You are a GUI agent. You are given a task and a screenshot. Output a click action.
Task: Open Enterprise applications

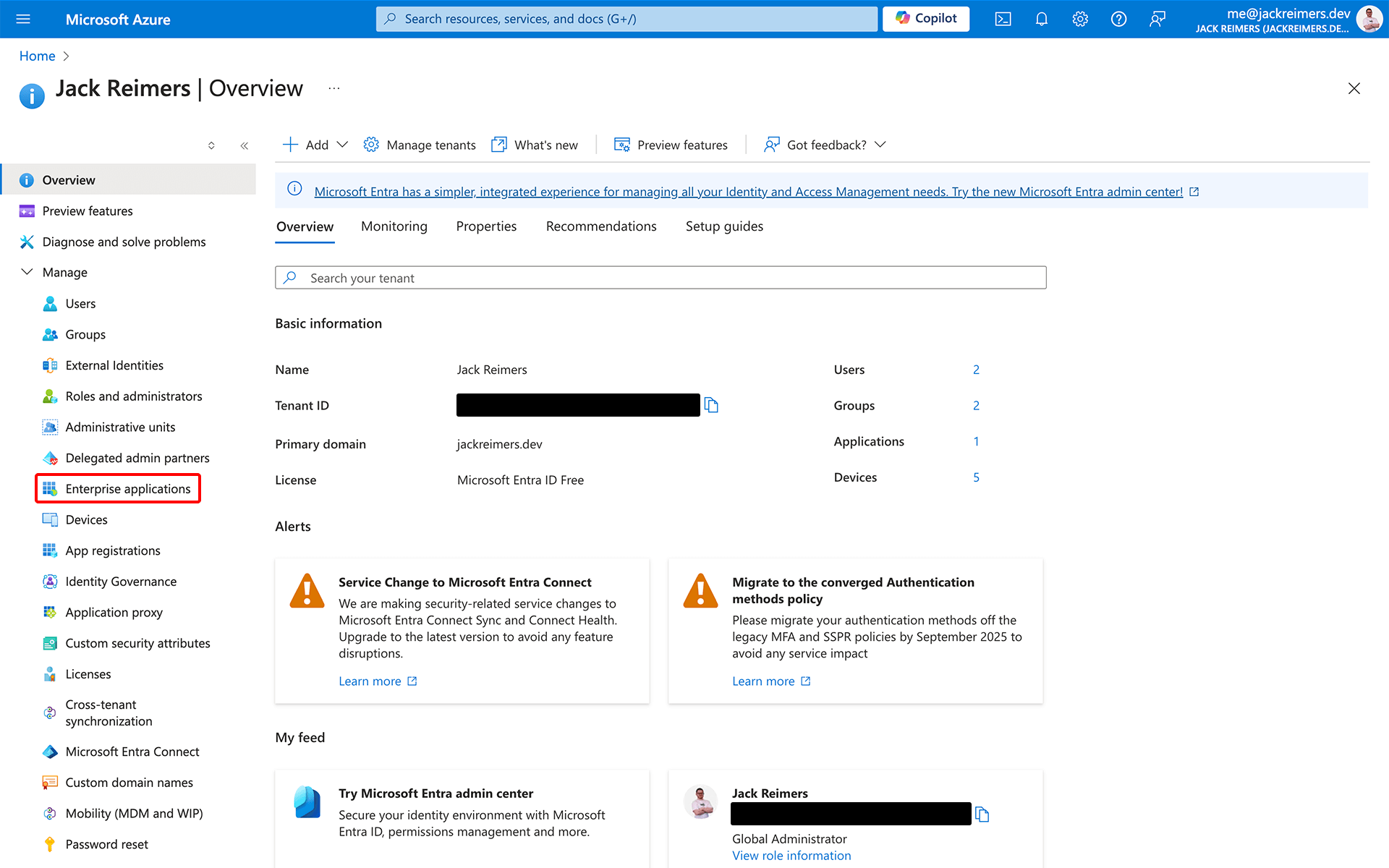[118, 489]
